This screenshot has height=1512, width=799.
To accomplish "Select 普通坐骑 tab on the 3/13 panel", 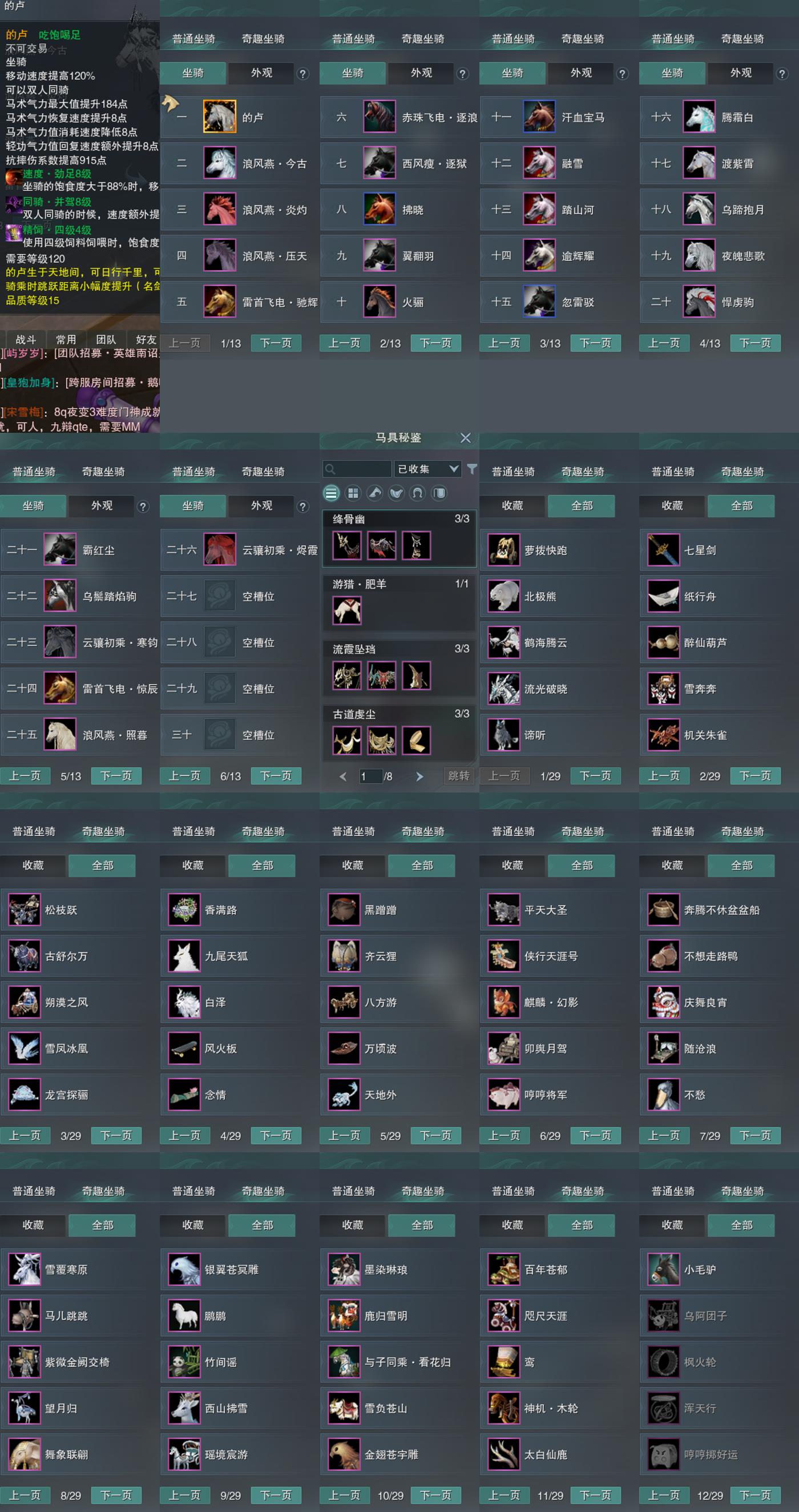I will 513,39.
